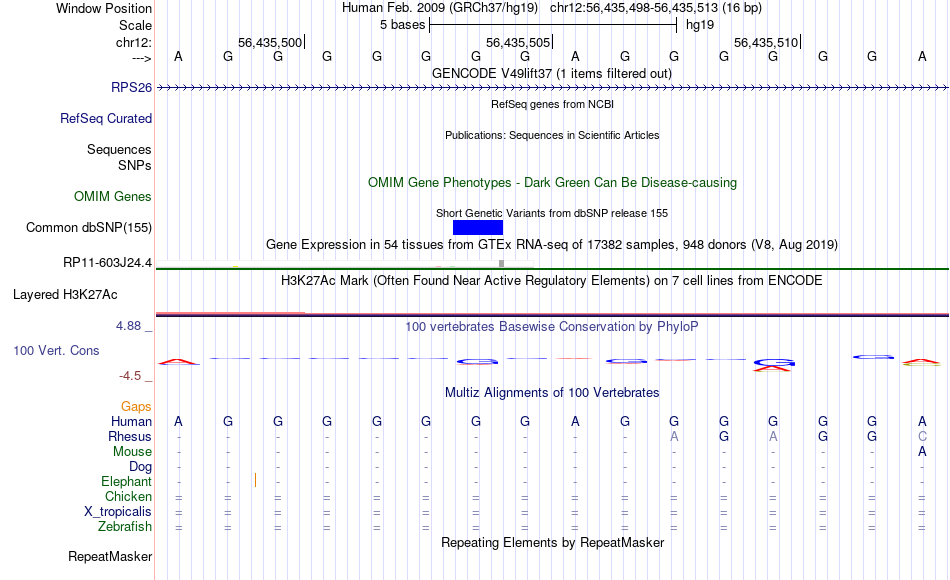950x580 pixels.
Task: Select the OMIM Genes track label
Action: [x=112, y=196]
